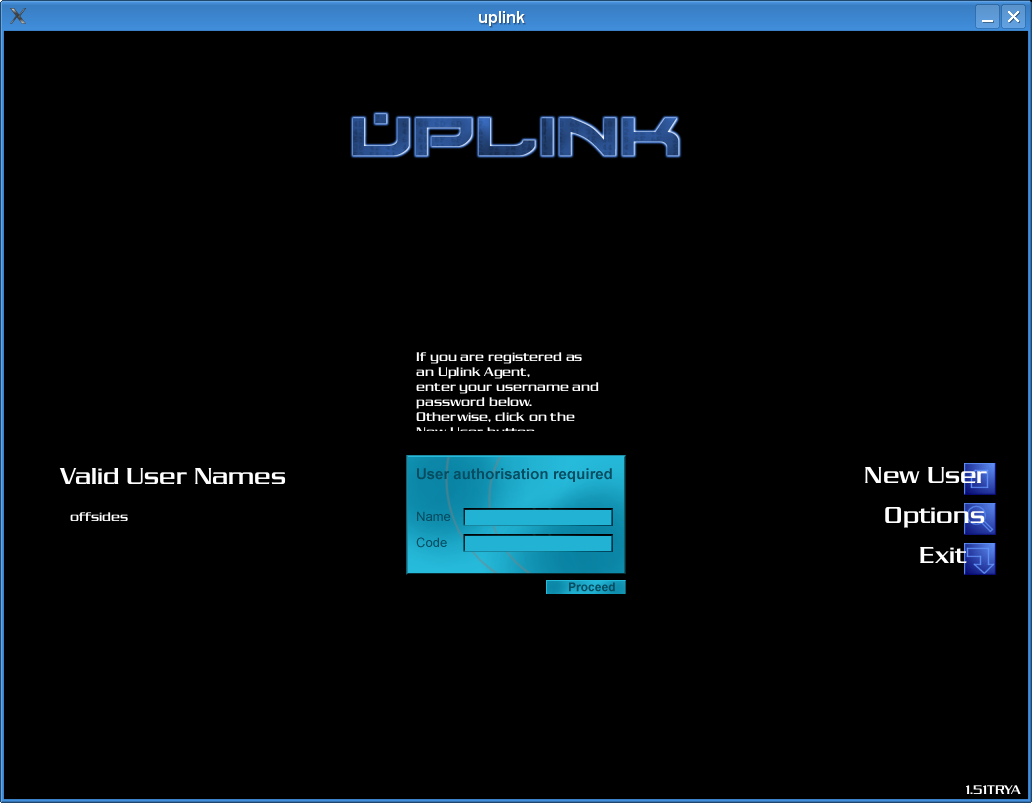This screenshot has width=1032, height=803.
Task: Click the New User icon button
Action: click(979, 479)
